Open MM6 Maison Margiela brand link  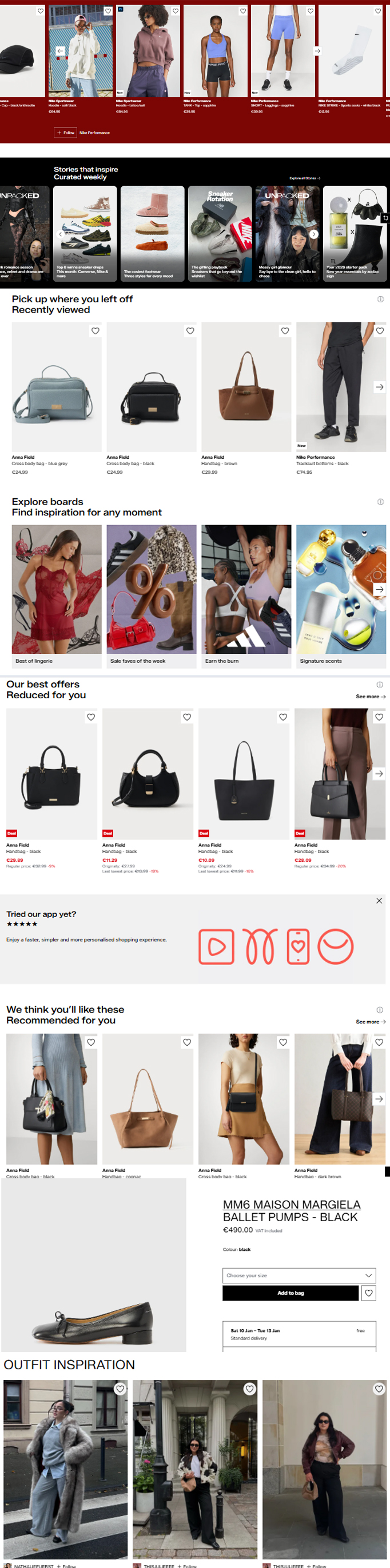(291, 1204)
